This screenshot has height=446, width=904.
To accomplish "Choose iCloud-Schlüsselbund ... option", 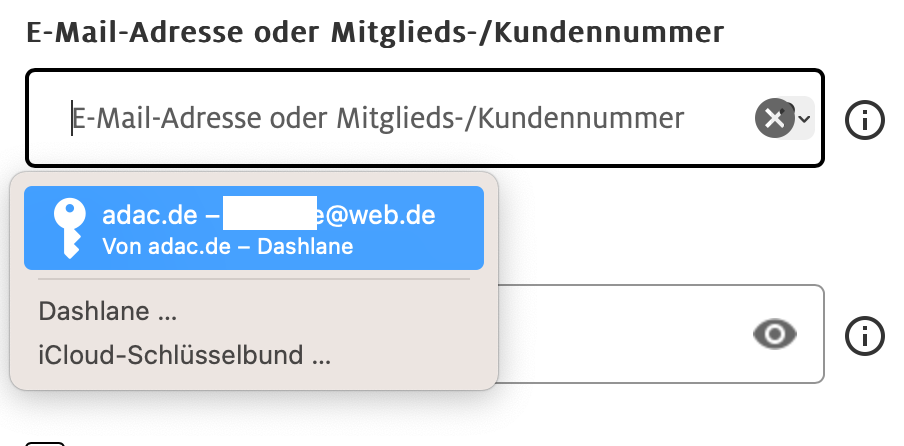I will [x=185, y=355].
